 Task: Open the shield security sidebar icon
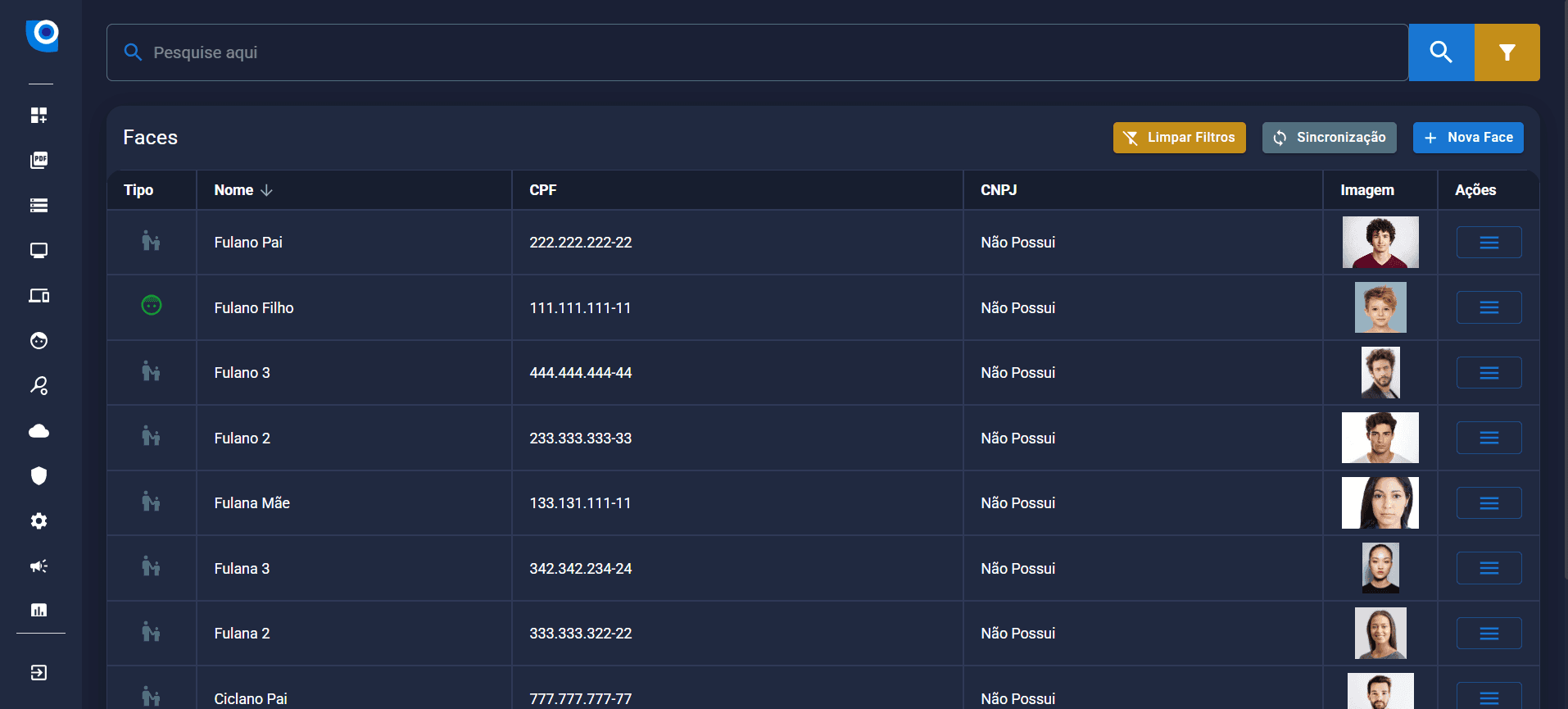[x=39, y=476]
